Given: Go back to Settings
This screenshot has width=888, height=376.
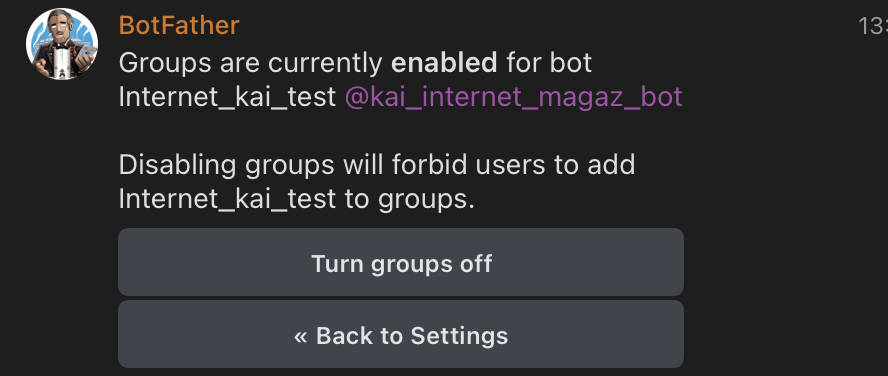Looking at the screenshot, I should (x=401, y=334).
